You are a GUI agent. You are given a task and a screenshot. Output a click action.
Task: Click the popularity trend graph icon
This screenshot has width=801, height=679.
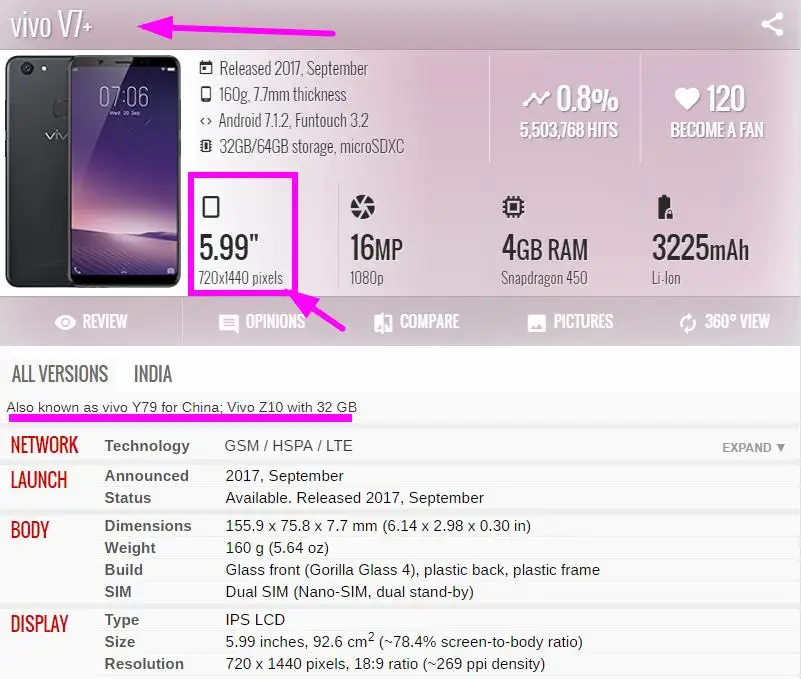(536, 98)
